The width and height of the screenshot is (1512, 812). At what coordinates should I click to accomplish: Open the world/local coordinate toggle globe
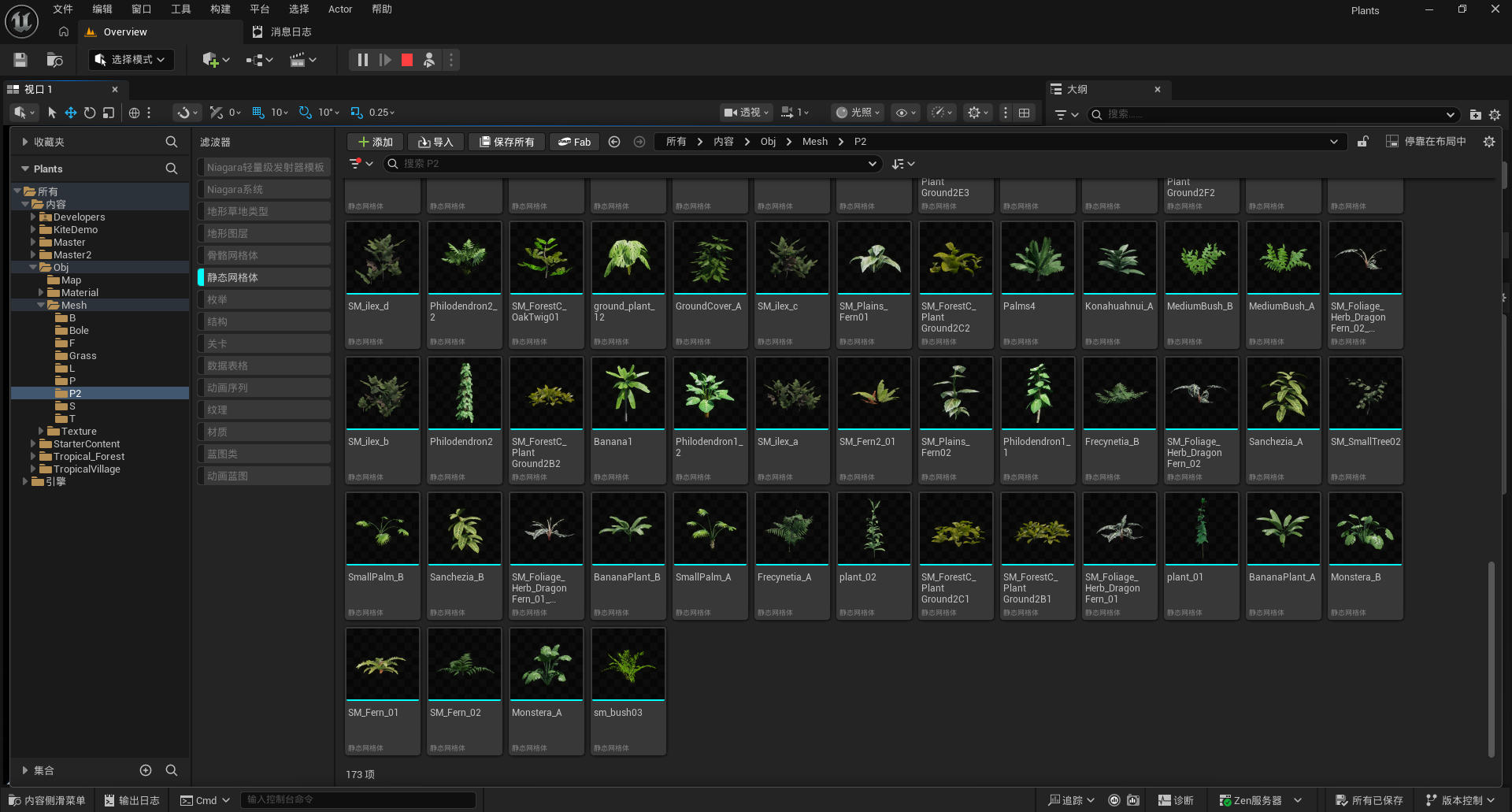pos(134,113)
